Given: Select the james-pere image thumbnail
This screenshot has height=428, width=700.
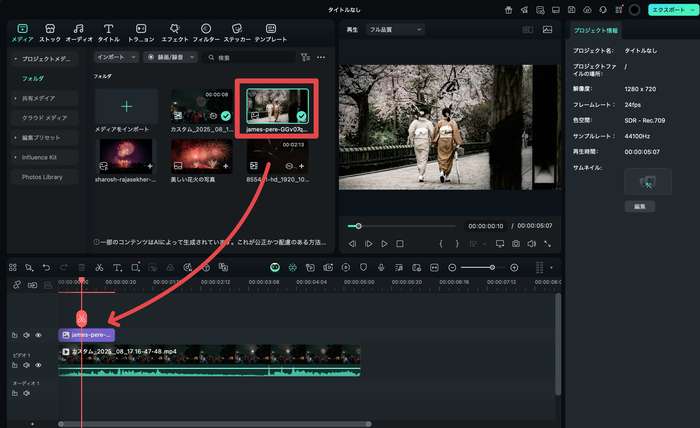Looking at the screenshot, I should click(277, 106).
